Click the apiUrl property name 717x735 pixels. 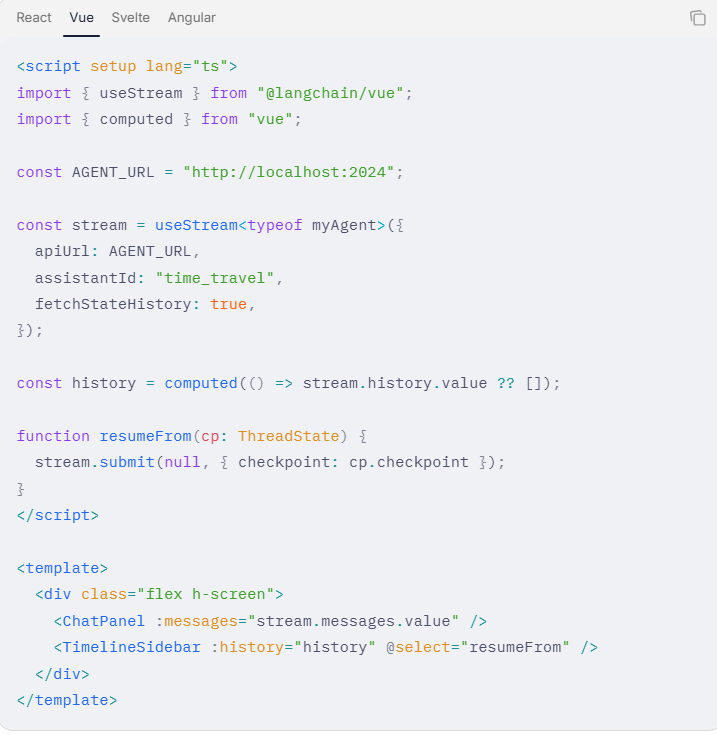pos(62,252)
